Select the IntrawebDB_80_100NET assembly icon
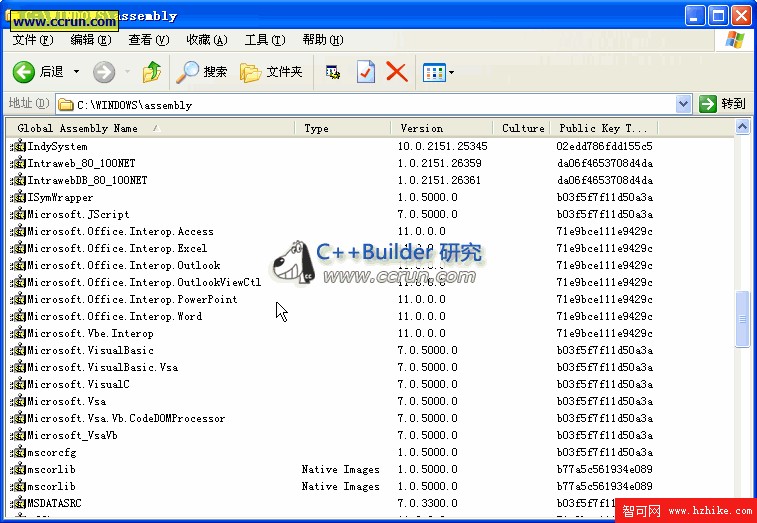This screenshot has height=523, width=757. coord(18,180)
